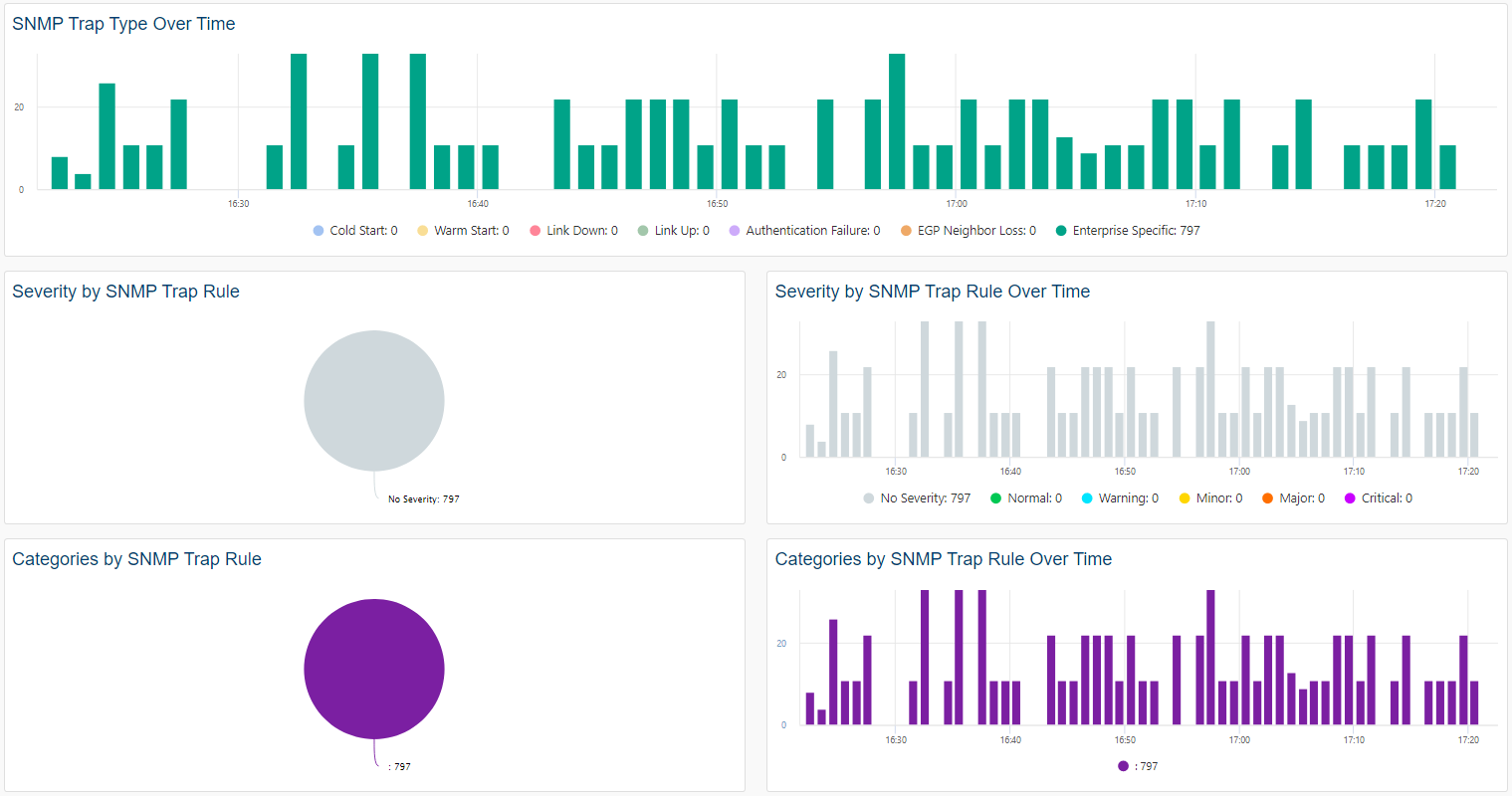Click the magenta Critical legend marker
This screenshot has height=796, width=1512.
point(1350,498)
